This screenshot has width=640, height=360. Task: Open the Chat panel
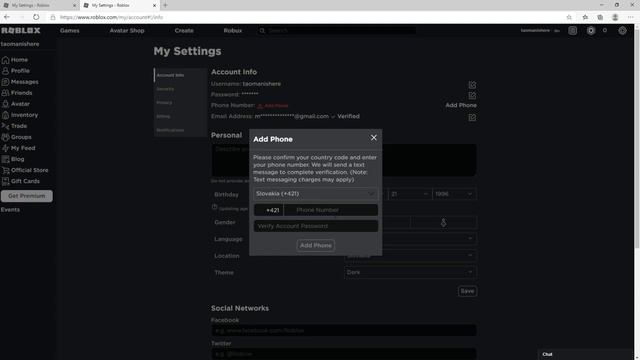point(586,354)
